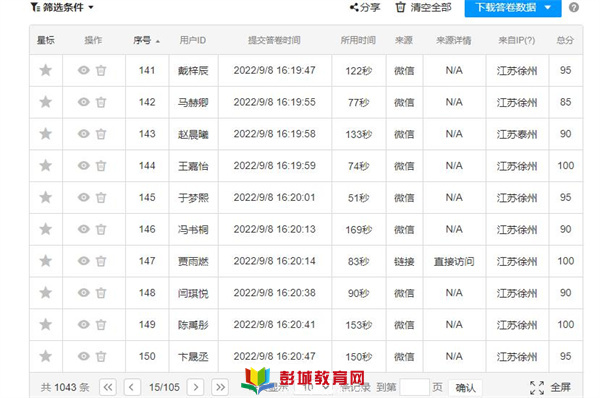Toggle star on record 147
Image resolution: width=600 pixels, height=398 pixels.
click(x=46, y=261)
